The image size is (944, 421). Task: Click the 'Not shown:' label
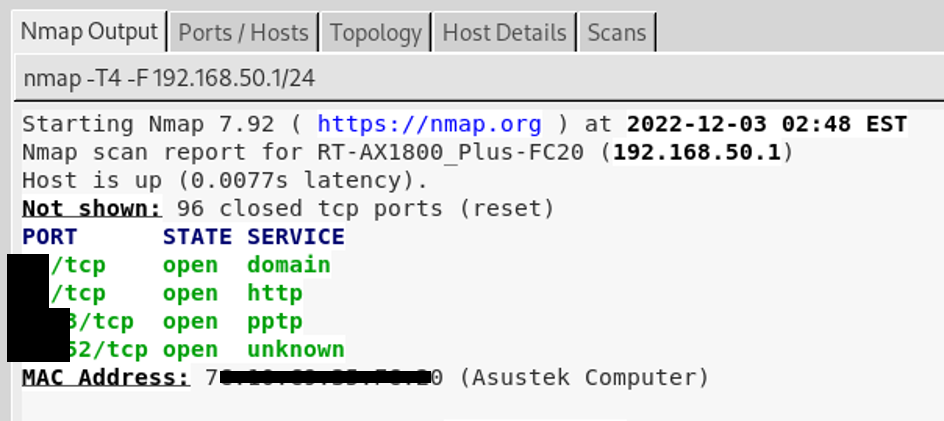click(91, 209)
